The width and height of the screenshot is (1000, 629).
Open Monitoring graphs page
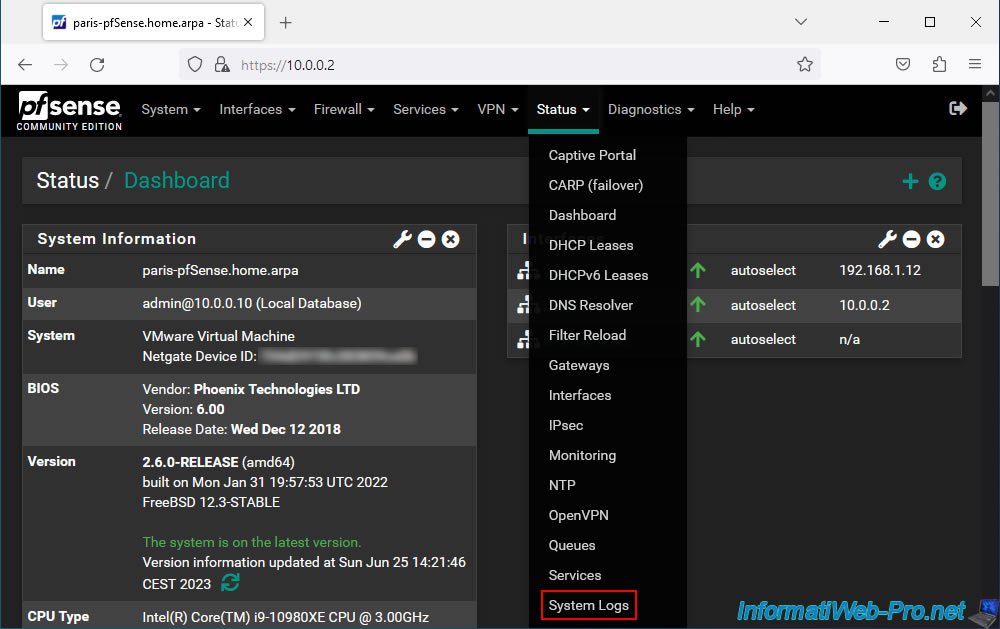tap(582, 455)
